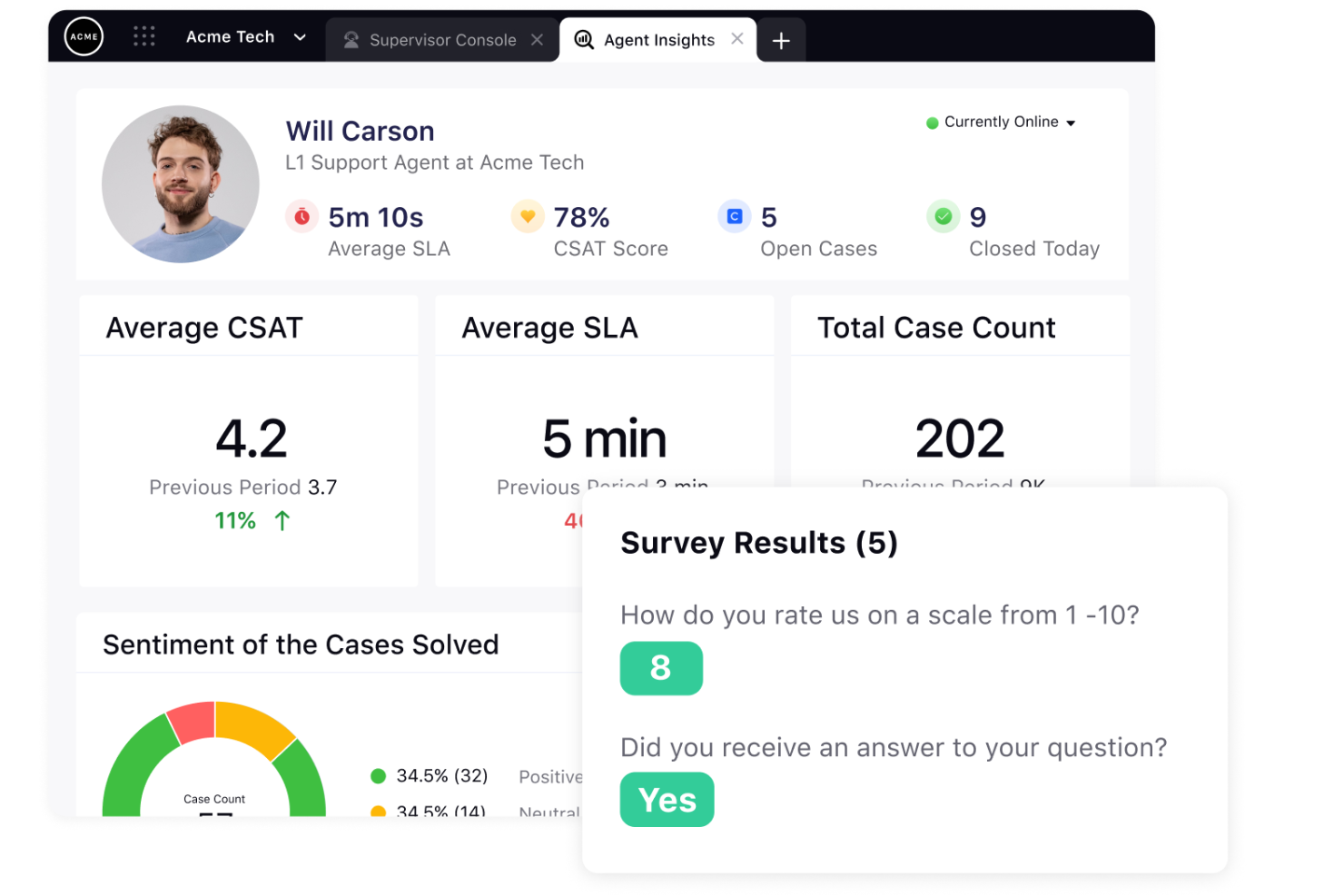
Task: Open Will Carson's profile photo
Action: pos(181,184)
